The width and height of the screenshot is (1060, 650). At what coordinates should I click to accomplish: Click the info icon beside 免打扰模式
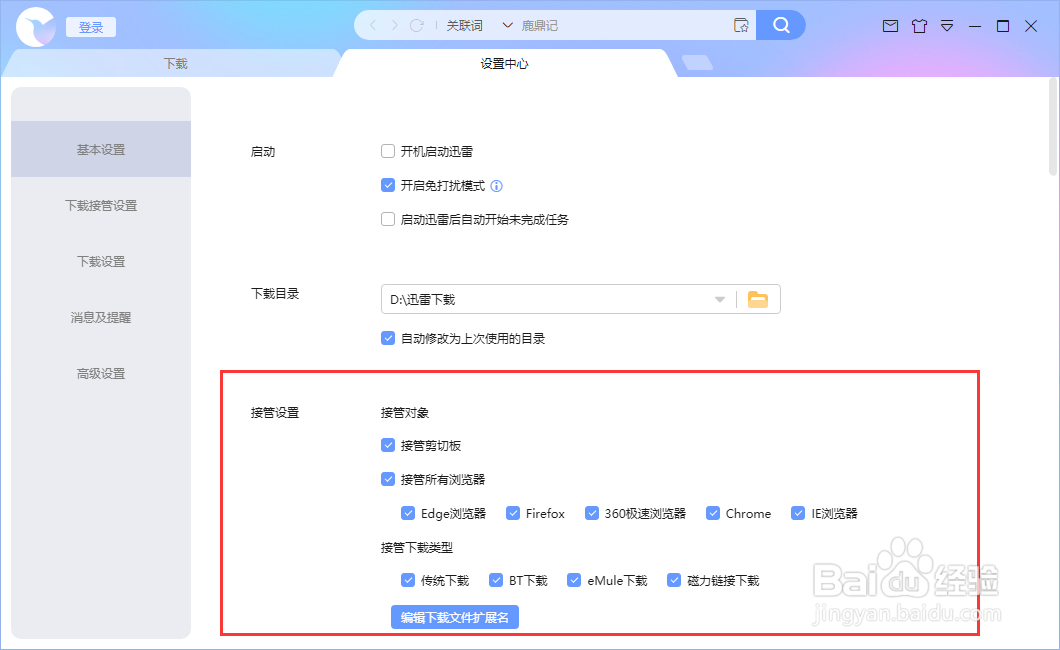pyautogui.click(x=496, y=186)
